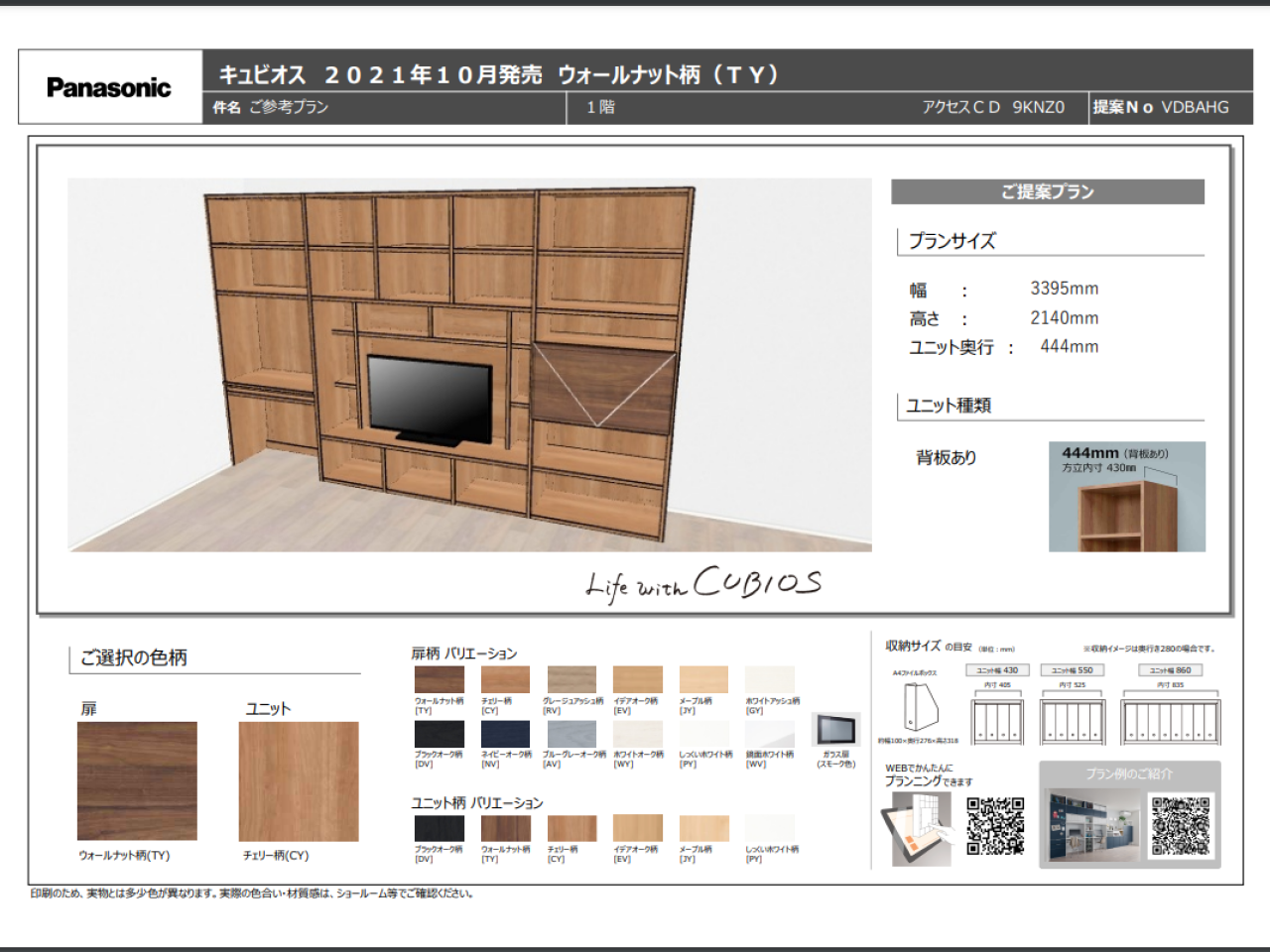The image size is (1270, 952).
Task: Click the Panasonic logo
Action: (x=109, y=87)
